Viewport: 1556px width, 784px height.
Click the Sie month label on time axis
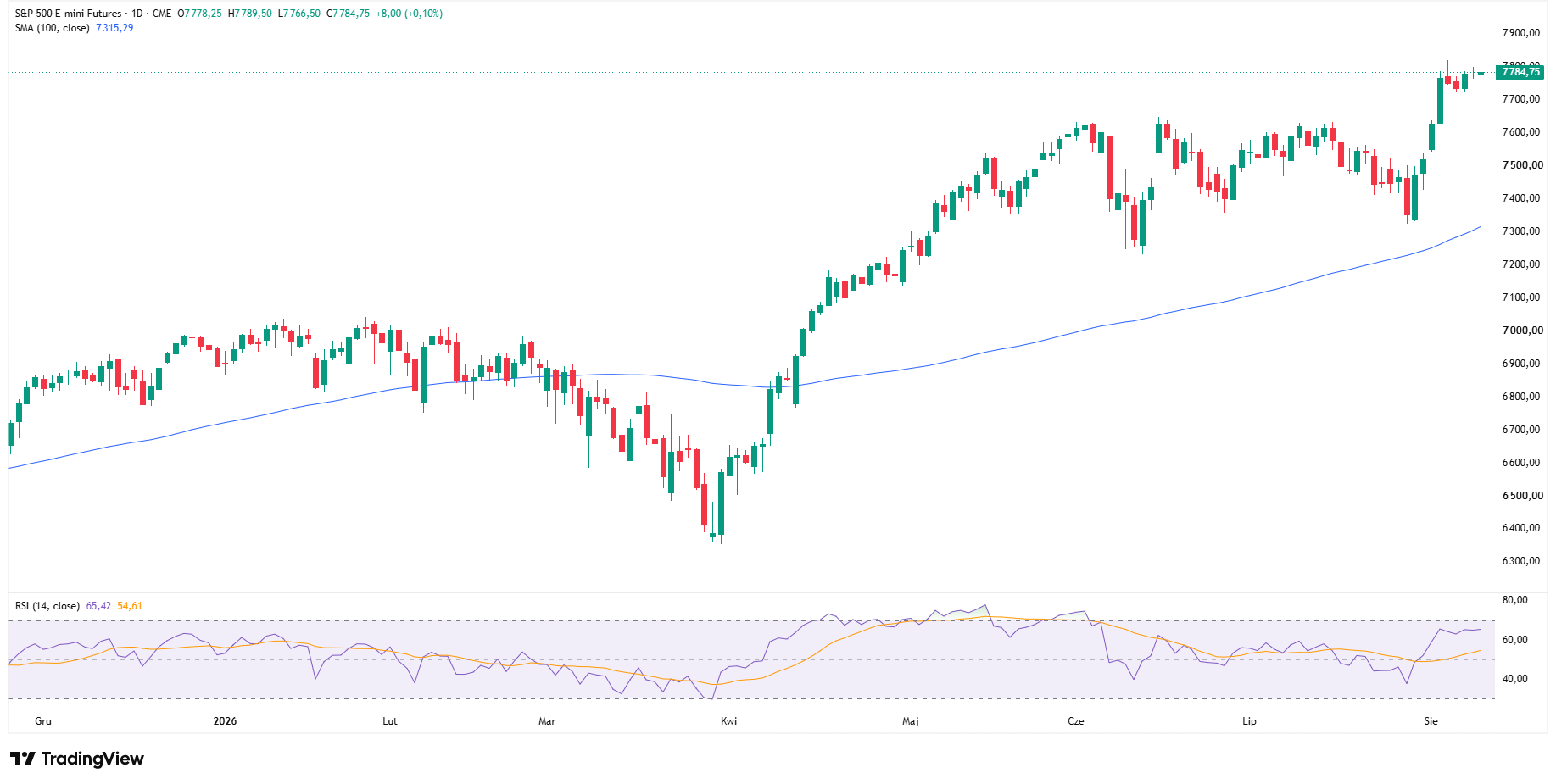[x=1431, y=721]
